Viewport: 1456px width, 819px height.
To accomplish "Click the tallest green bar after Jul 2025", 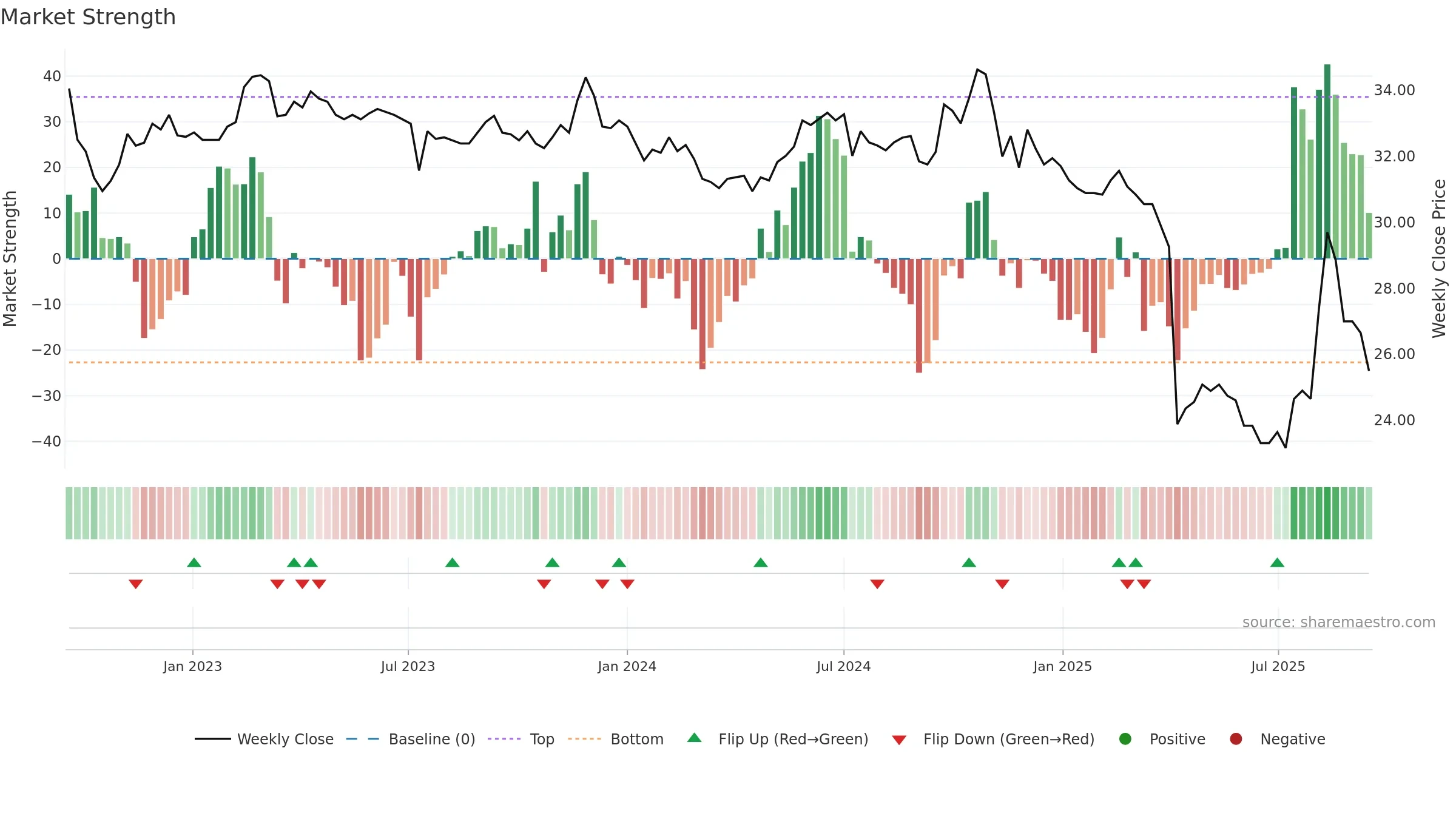I will pyautogui.click(x=1327, y=161).
